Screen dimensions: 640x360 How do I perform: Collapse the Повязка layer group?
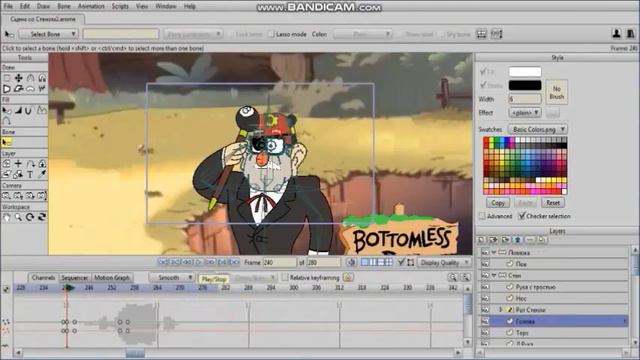pos(494,253)
